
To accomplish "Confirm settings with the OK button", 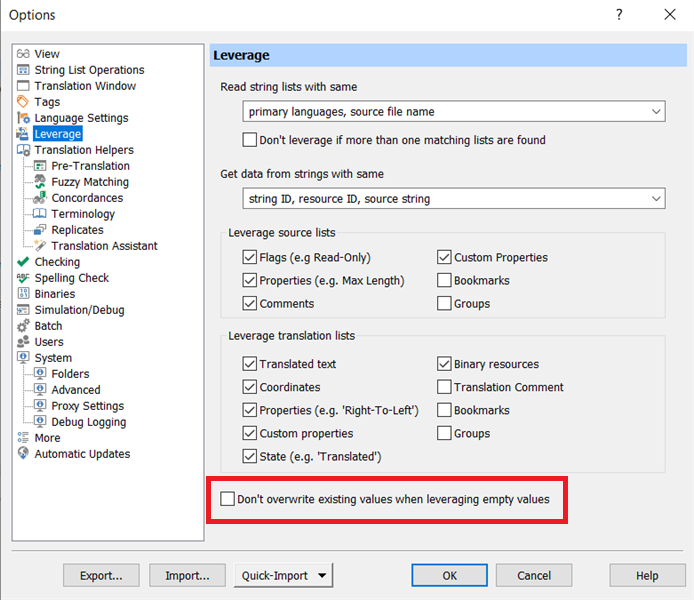I will [x=450, y=576].
